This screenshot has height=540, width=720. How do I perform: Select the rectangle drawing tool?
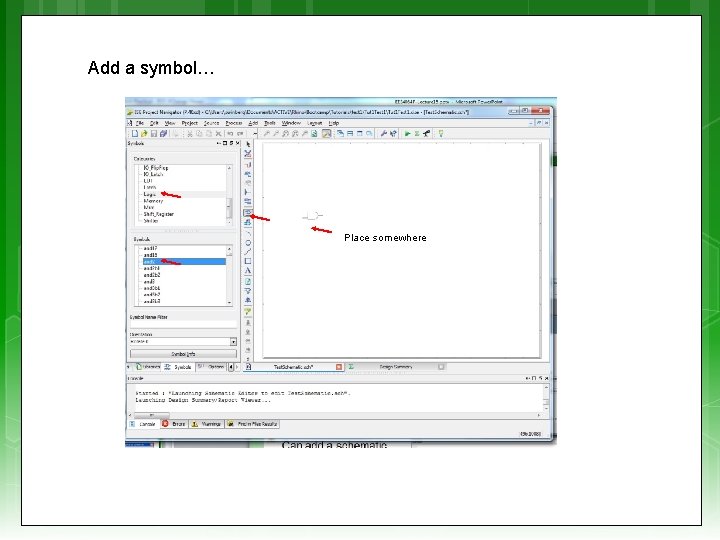pyautogui.click(x=248, y=261)
